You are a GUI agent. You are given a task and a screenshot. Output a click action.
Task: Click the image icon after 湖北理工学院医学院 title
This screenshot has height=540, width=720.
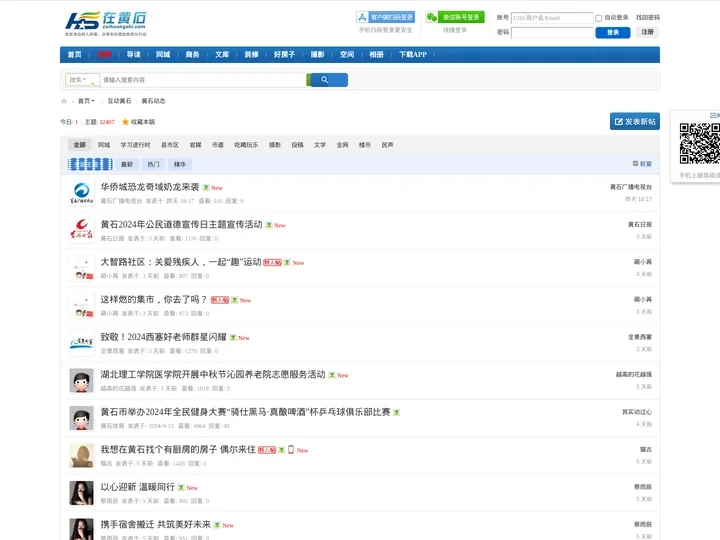[332, 375]
